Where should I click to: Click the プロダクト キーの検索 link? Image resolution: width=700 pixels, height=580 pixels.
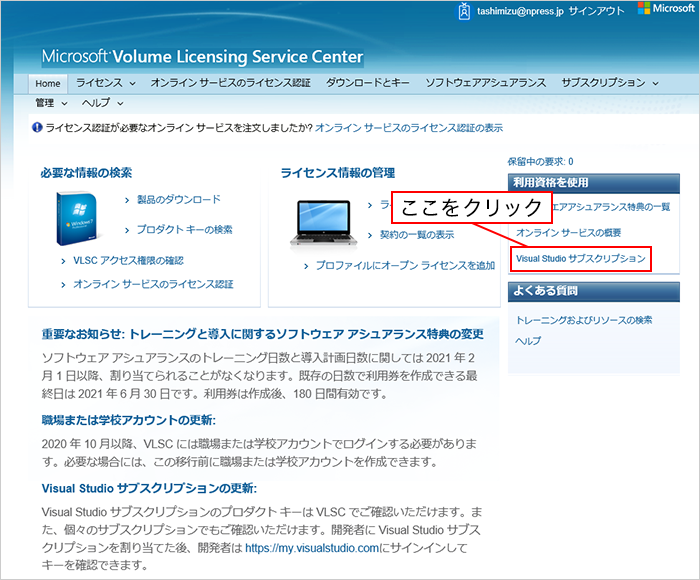click(184, 230)
